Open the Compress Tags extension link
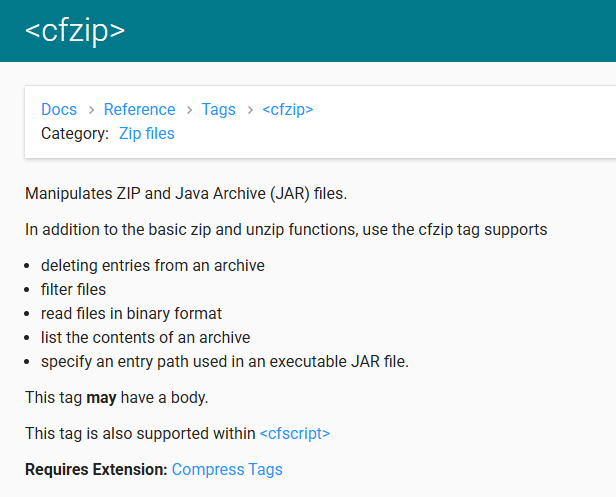Image resolution: width=616 pixels, height=497 pixels. tap(227, 470)
